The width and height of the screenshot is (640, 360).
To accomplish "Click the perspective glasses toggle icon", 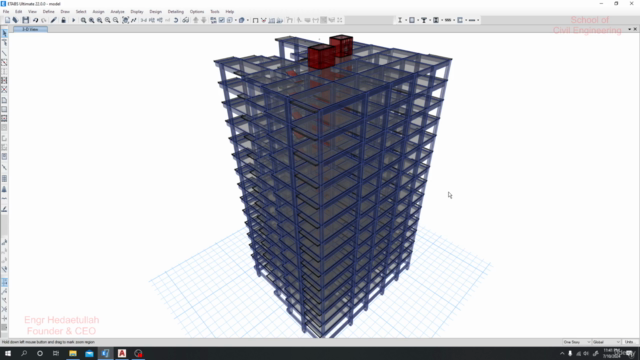I will pyautogui.click(x=186, y=20).
